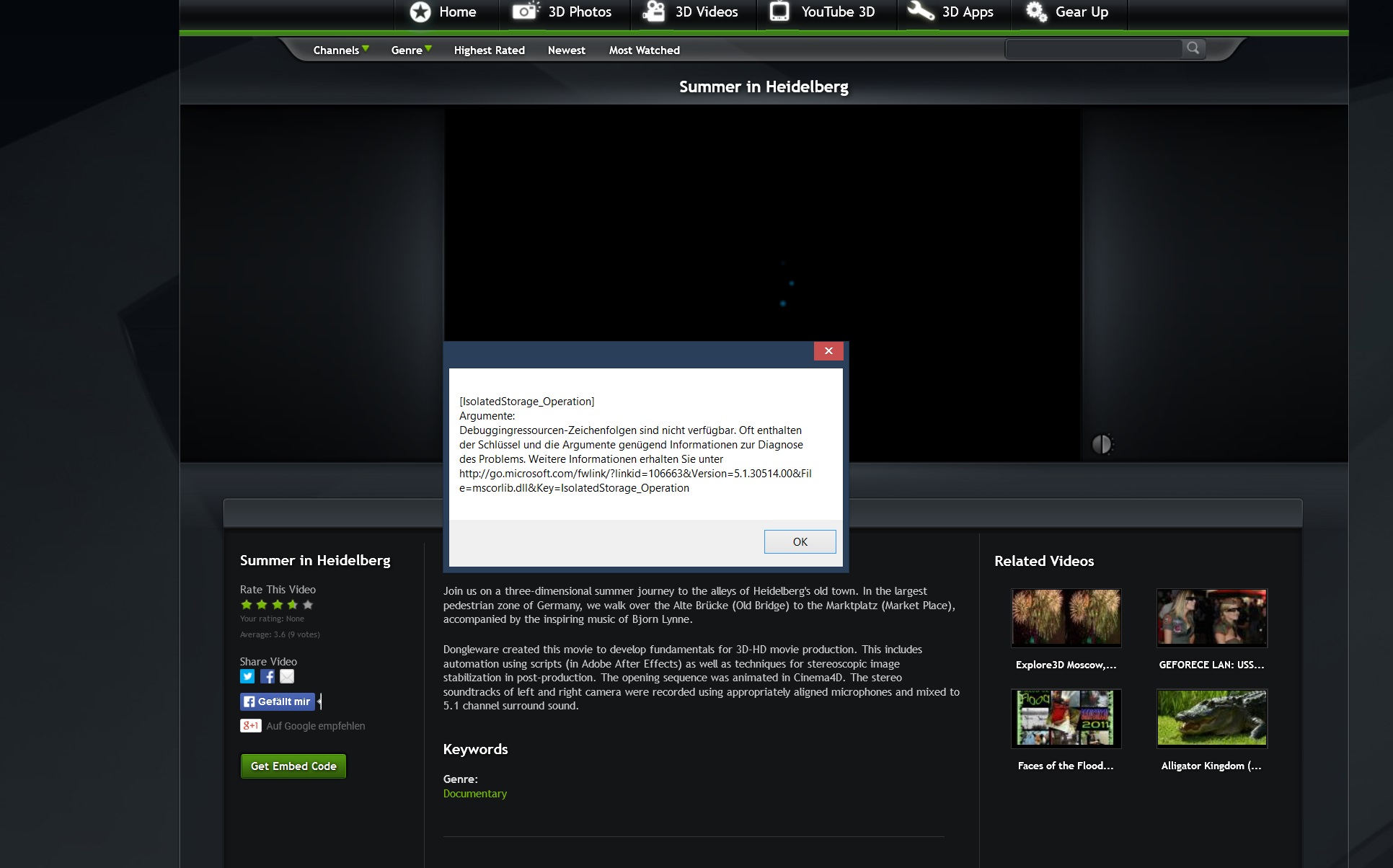The height and width of the screenshot is (868, 1393).
Task: Click the Twitter share icon
Action: [247, 676]
